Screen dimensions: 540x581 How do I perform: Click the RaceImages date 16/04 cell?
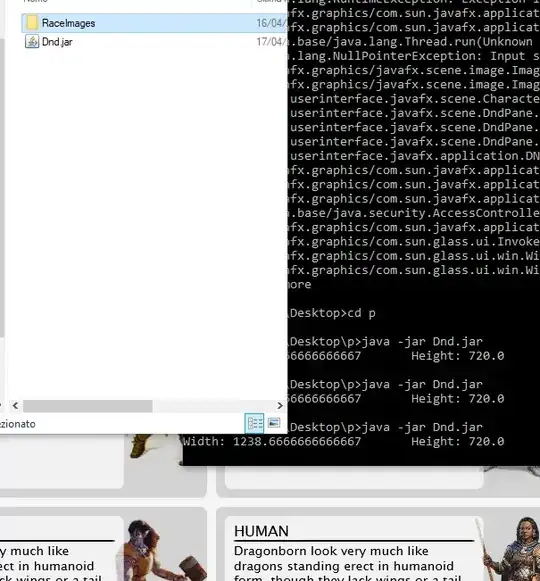[271, 23]
